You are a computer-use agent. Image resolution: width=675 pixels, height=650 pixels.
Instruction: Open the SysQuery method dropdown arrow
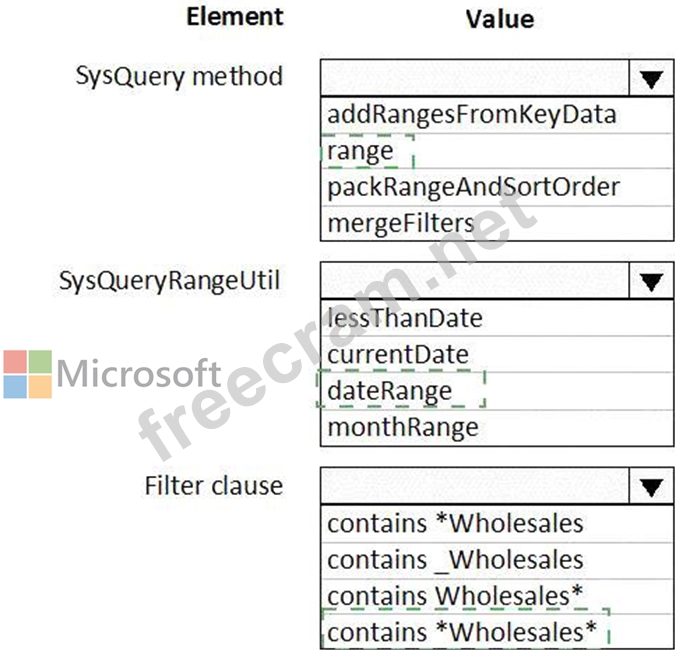pos(651,80)
